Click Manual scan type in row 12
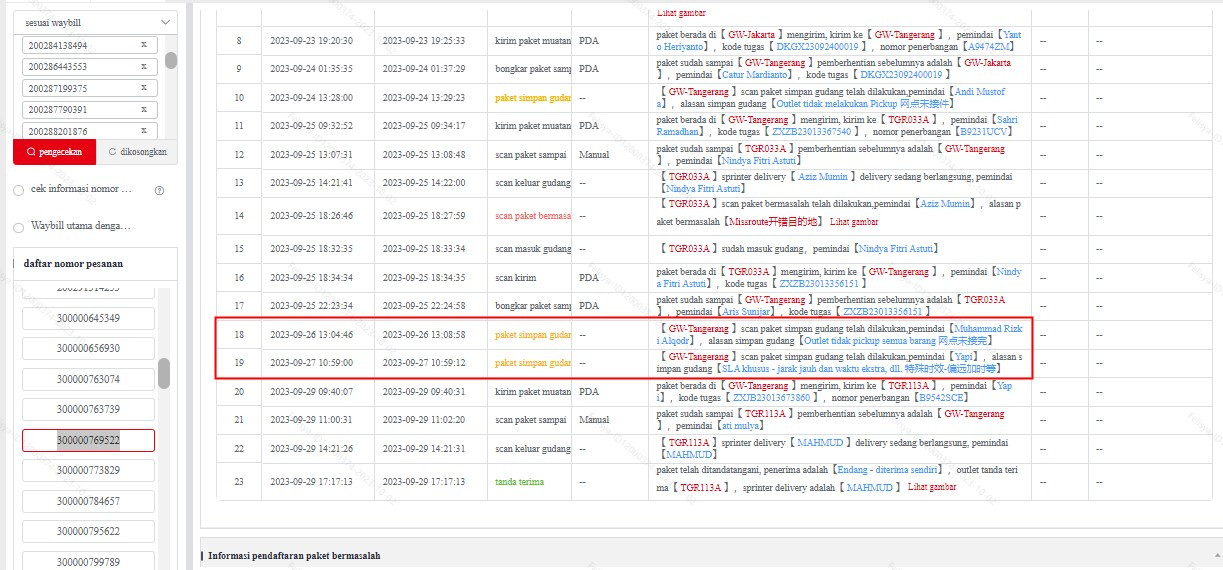Screen dimensions: 1223x570 [x=594, y=155]
